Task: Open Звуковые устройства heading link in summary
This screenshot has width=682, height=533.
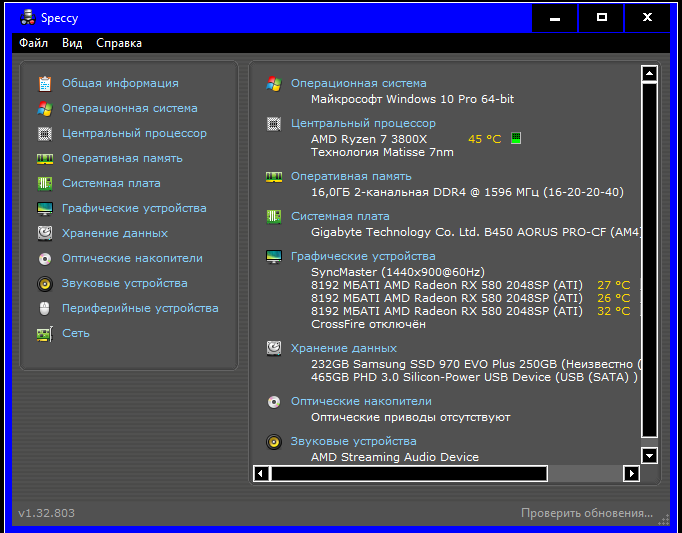Action: point(354,441)
